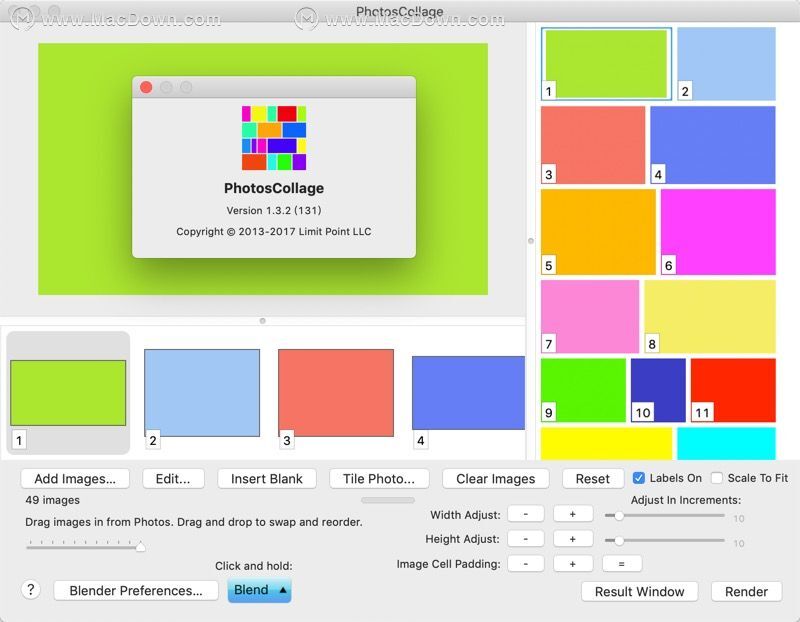Click the thumbnail size slider knob
The image size is (800, 622).
140,547
